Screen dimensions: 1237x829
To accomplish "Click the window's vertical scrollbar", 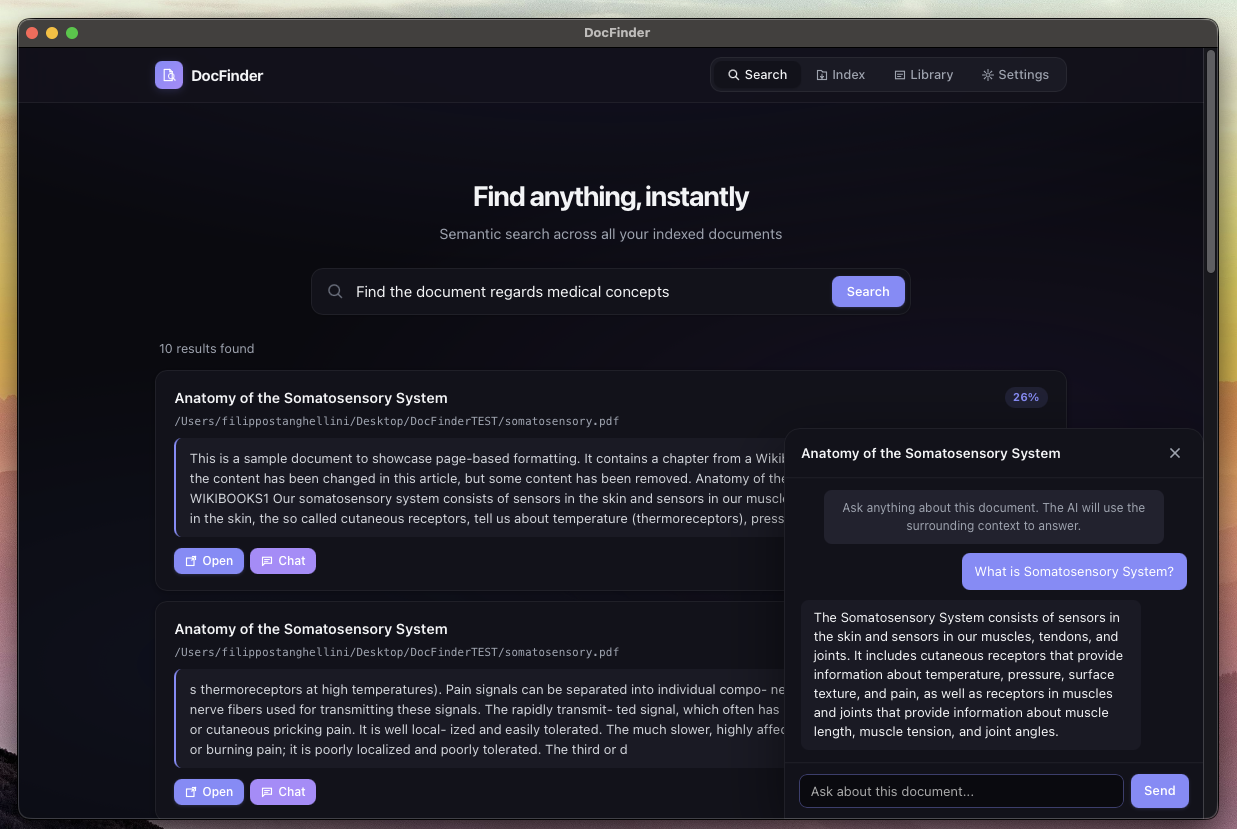I will point(1211,160).
